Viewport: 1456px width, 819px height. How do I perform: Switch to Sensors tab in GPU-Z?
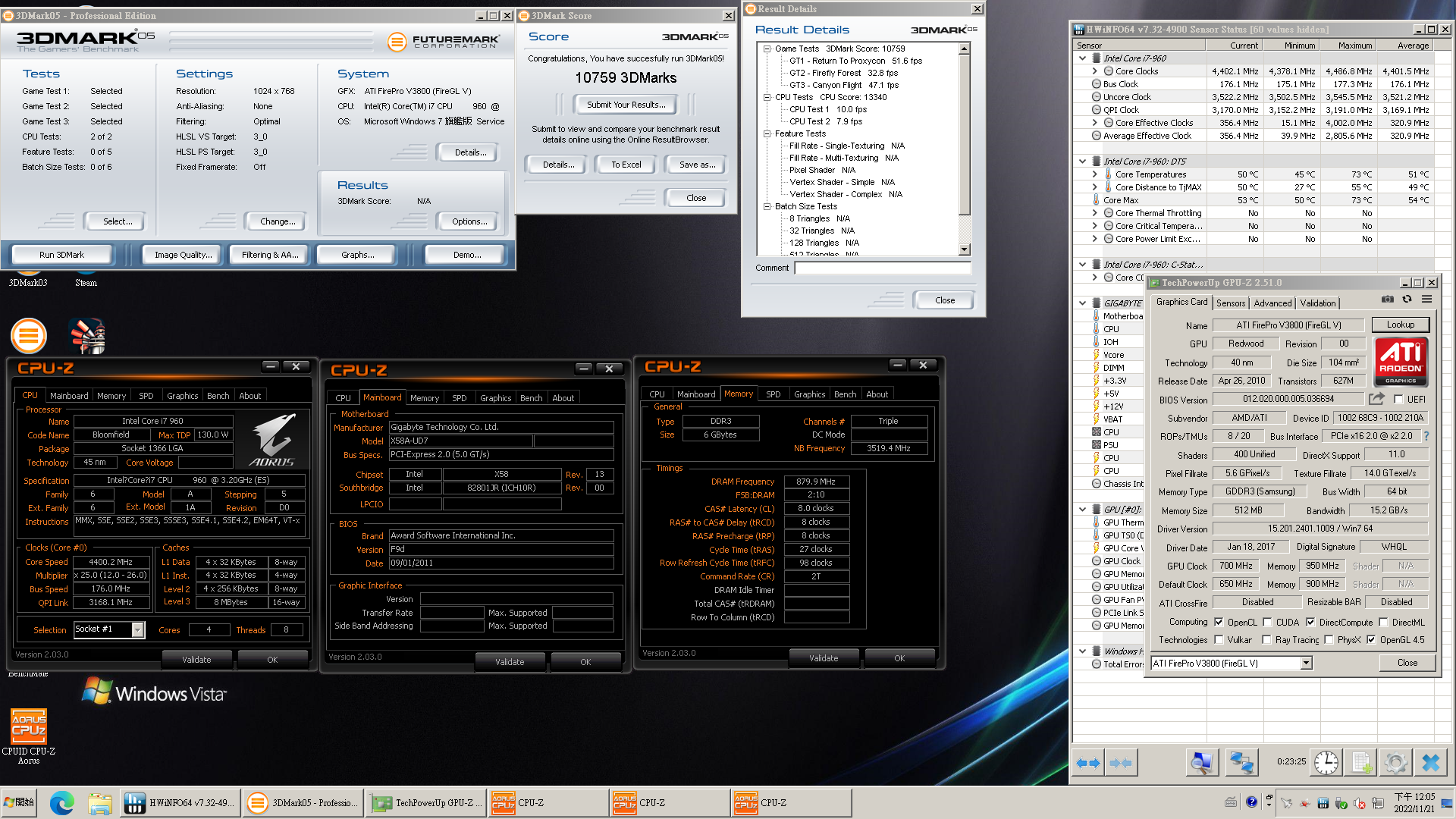click(x=1231, y=303)
